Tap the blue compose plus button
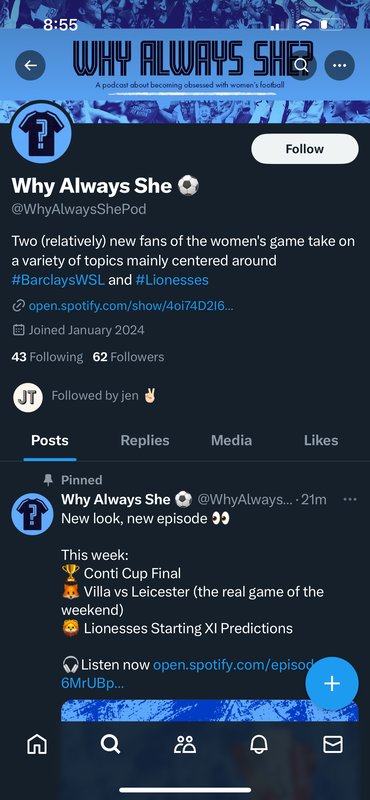The image size is (370, 800). click(332, 684)
